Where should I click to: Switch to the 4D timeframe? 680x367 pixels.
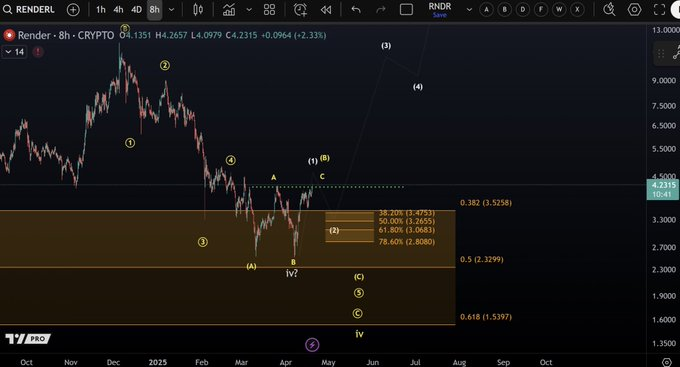(x=136, y=10)
